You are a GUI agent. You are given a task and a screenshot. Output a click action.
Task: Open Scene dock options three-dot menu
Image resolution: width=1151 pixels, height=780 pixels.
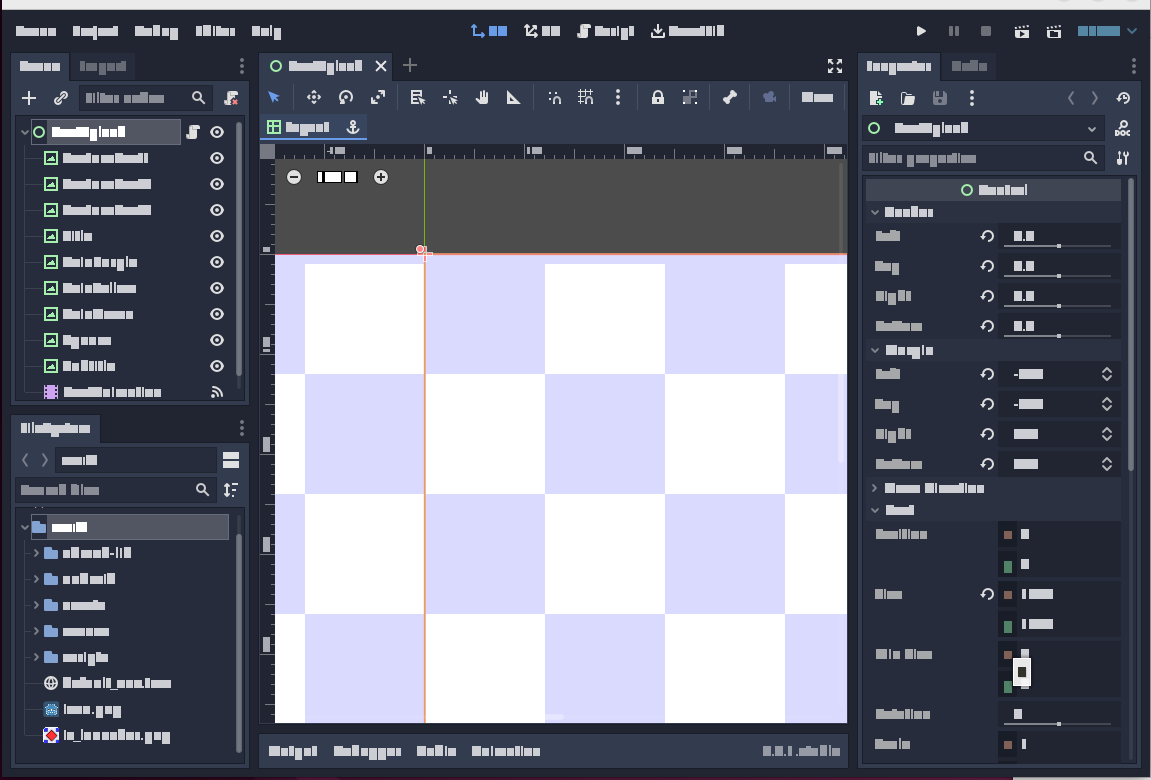coord(242,66)
